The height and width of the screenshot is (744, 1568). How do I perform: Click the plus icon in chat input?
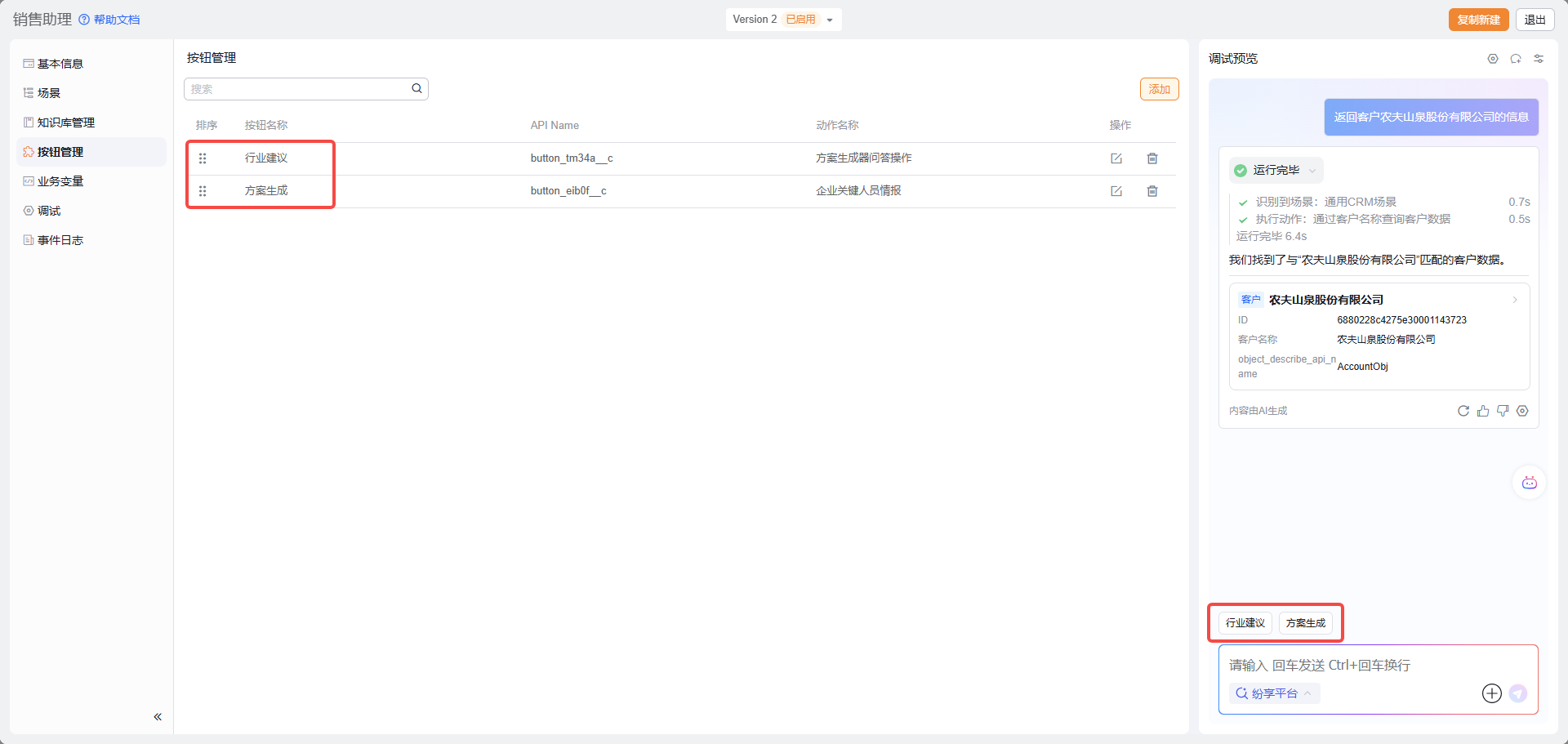point(1492,693)
